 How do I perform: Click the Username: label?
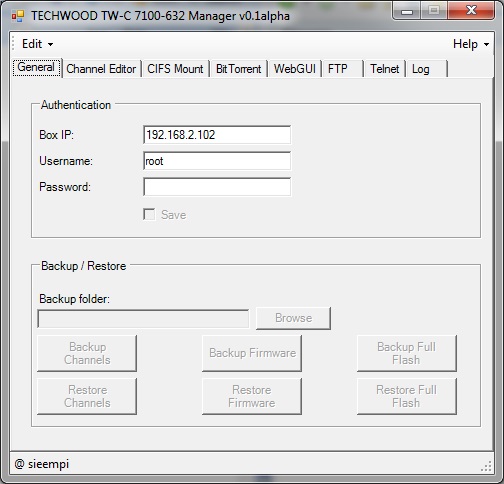point(66,161)
